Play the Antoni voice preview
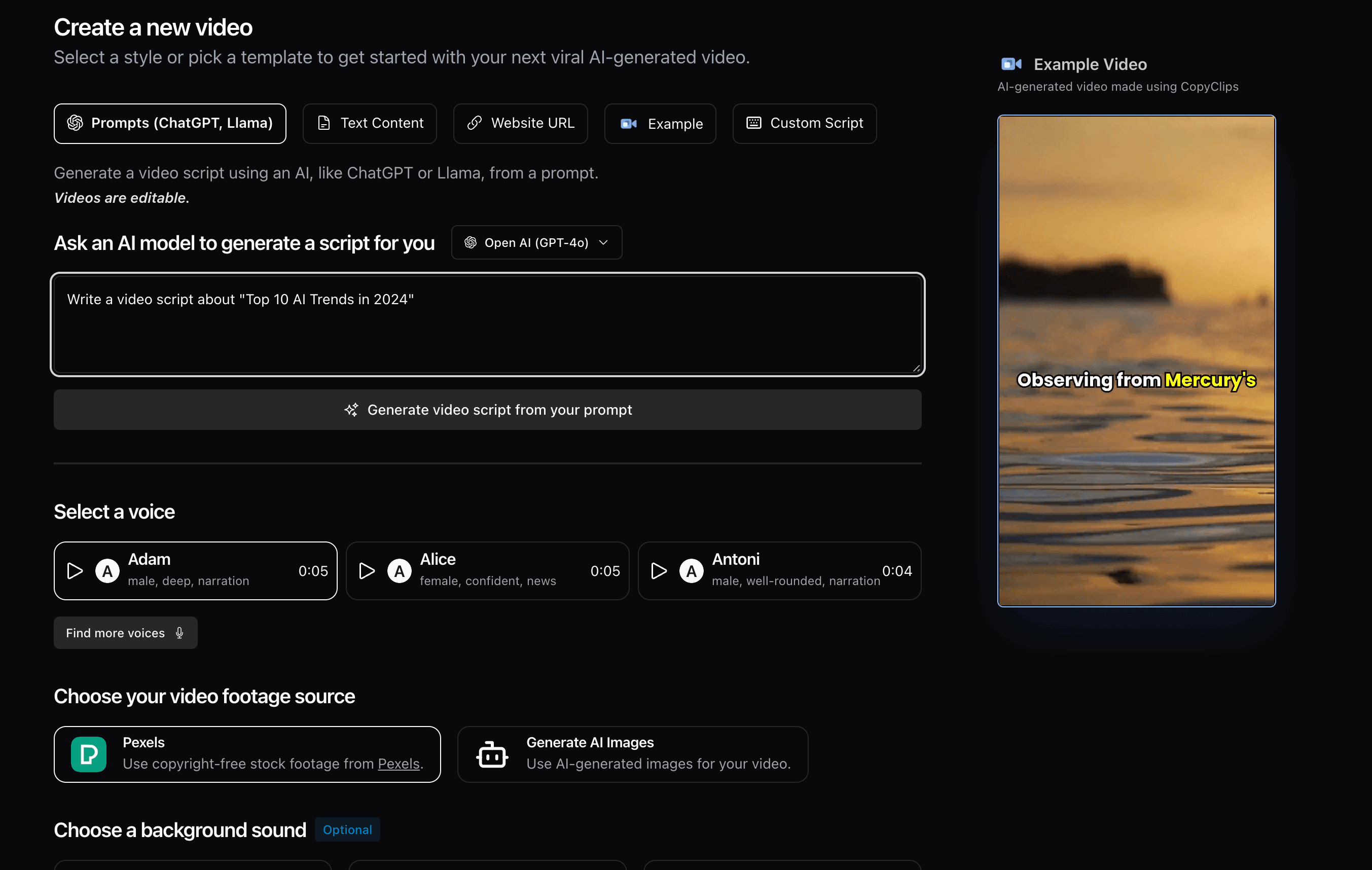The height and width of the screenshot is (870, 1372). click(658, 570)
